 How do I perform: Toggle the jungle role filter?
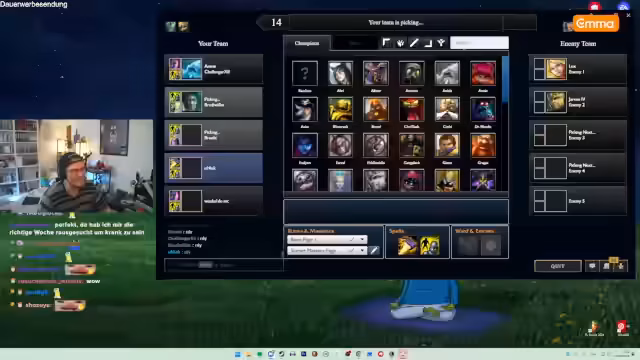400,43
